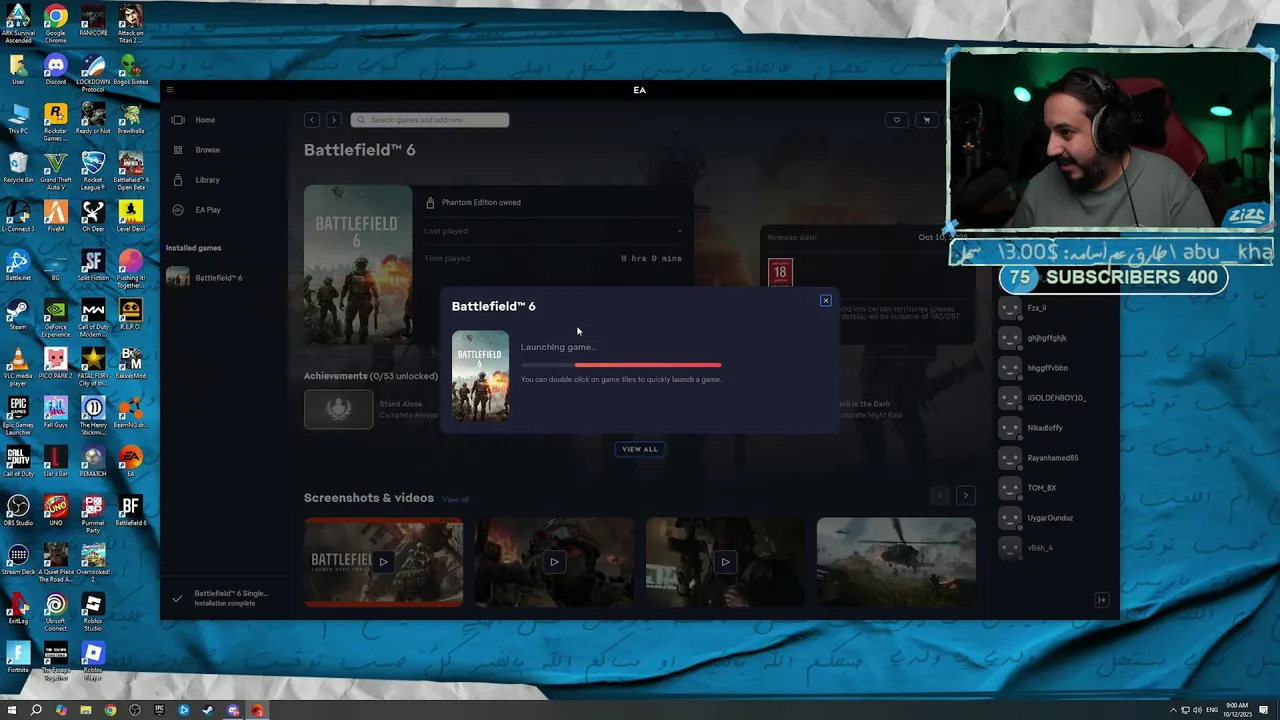Image resolution: width=1280 pixels, height=720 pixels.
Task: Open Discord desktop shortcut
Action: click(56, 72)
